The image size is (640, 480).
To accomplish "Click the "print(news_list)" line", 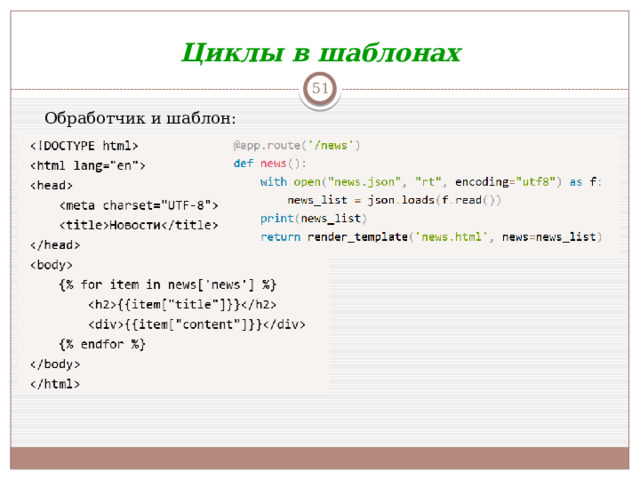I will 313,218.
